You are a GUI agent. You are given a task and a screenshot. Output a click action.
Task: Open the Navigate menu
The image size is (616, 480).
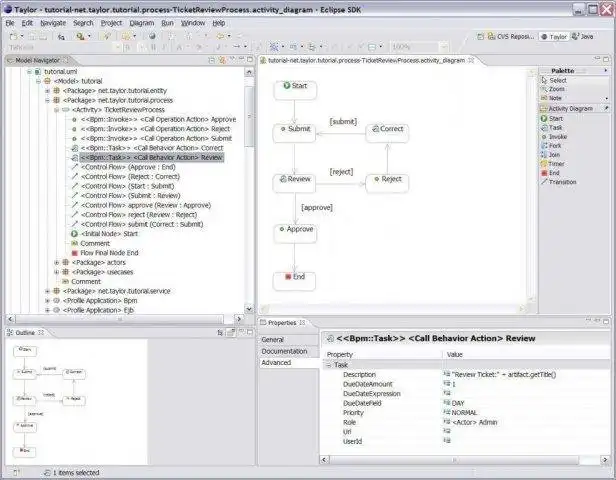coord(53,23)
